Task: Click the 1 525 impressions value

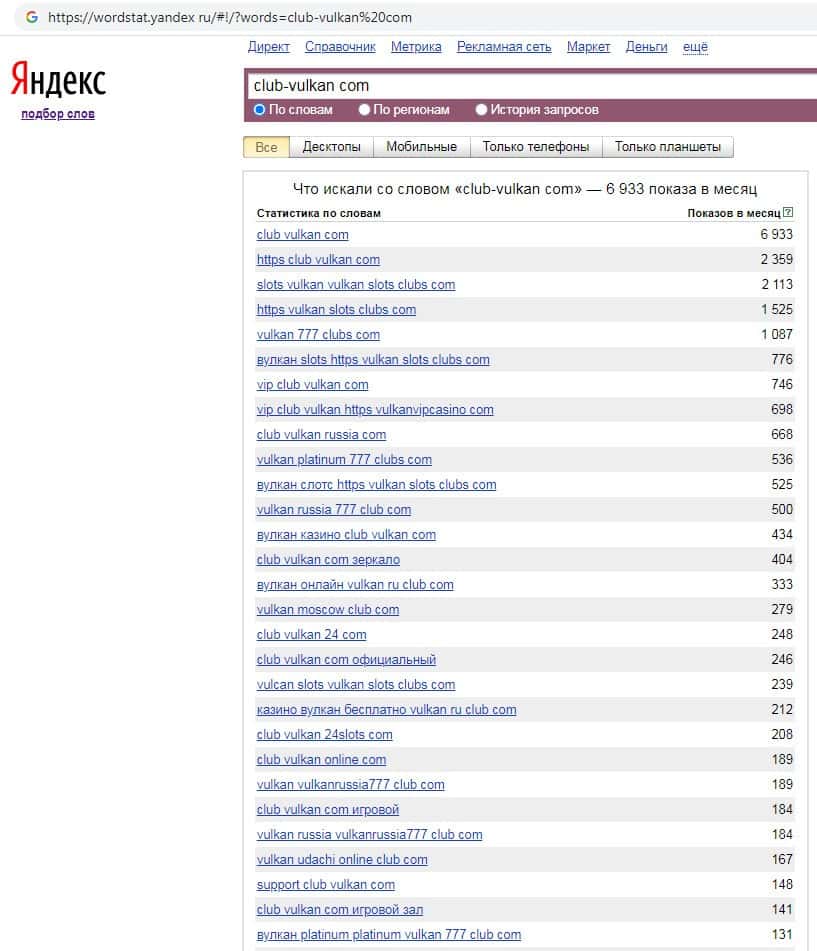Action: [x=777, y=310]
